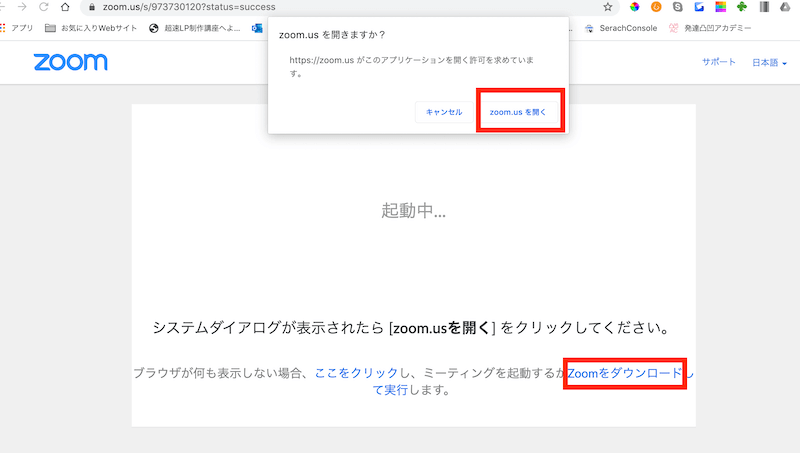This screenshot has height=453, width=800.
Task: Click the lock icon in the address bar
Action: point(92,7)
